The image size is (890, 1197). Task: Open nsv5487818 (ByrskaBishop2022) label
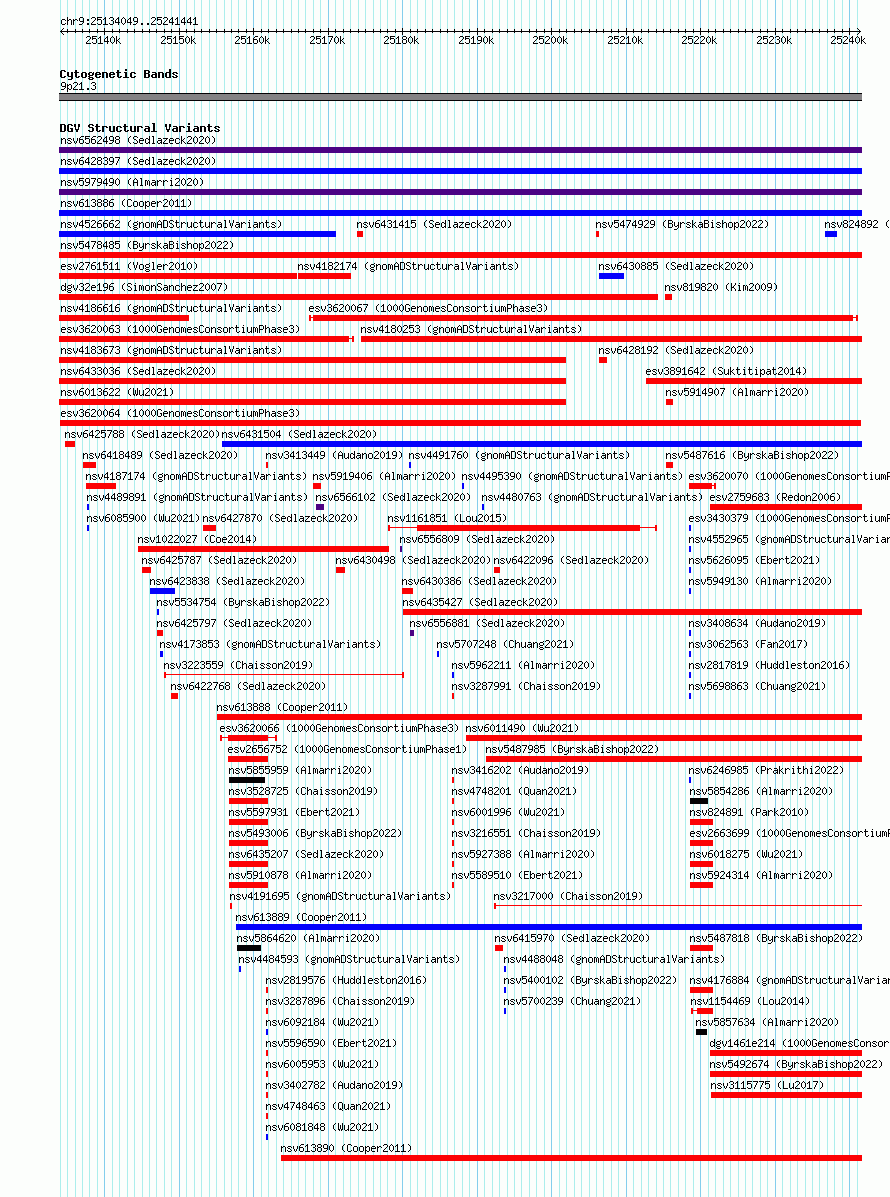point(776,938)
